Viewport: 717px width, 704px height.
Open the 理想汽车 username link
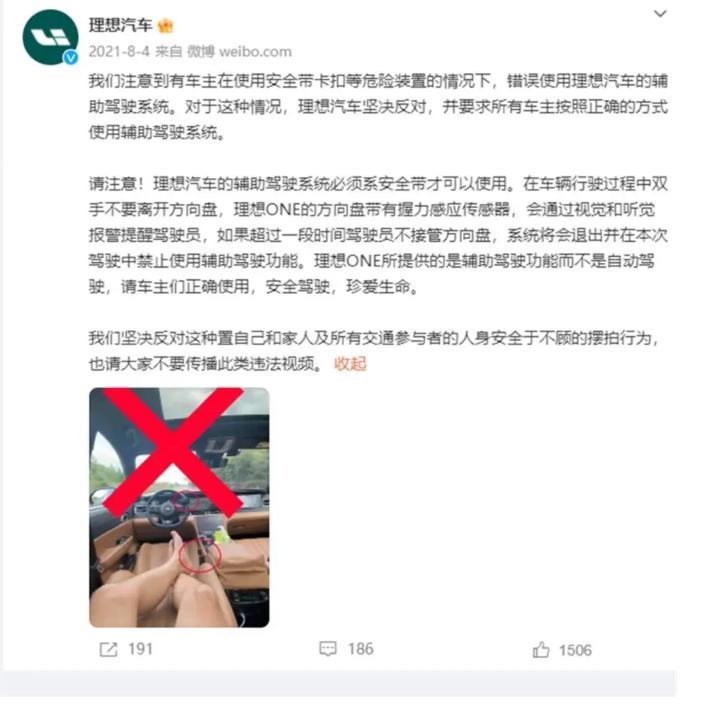click(x=120, y=26)
